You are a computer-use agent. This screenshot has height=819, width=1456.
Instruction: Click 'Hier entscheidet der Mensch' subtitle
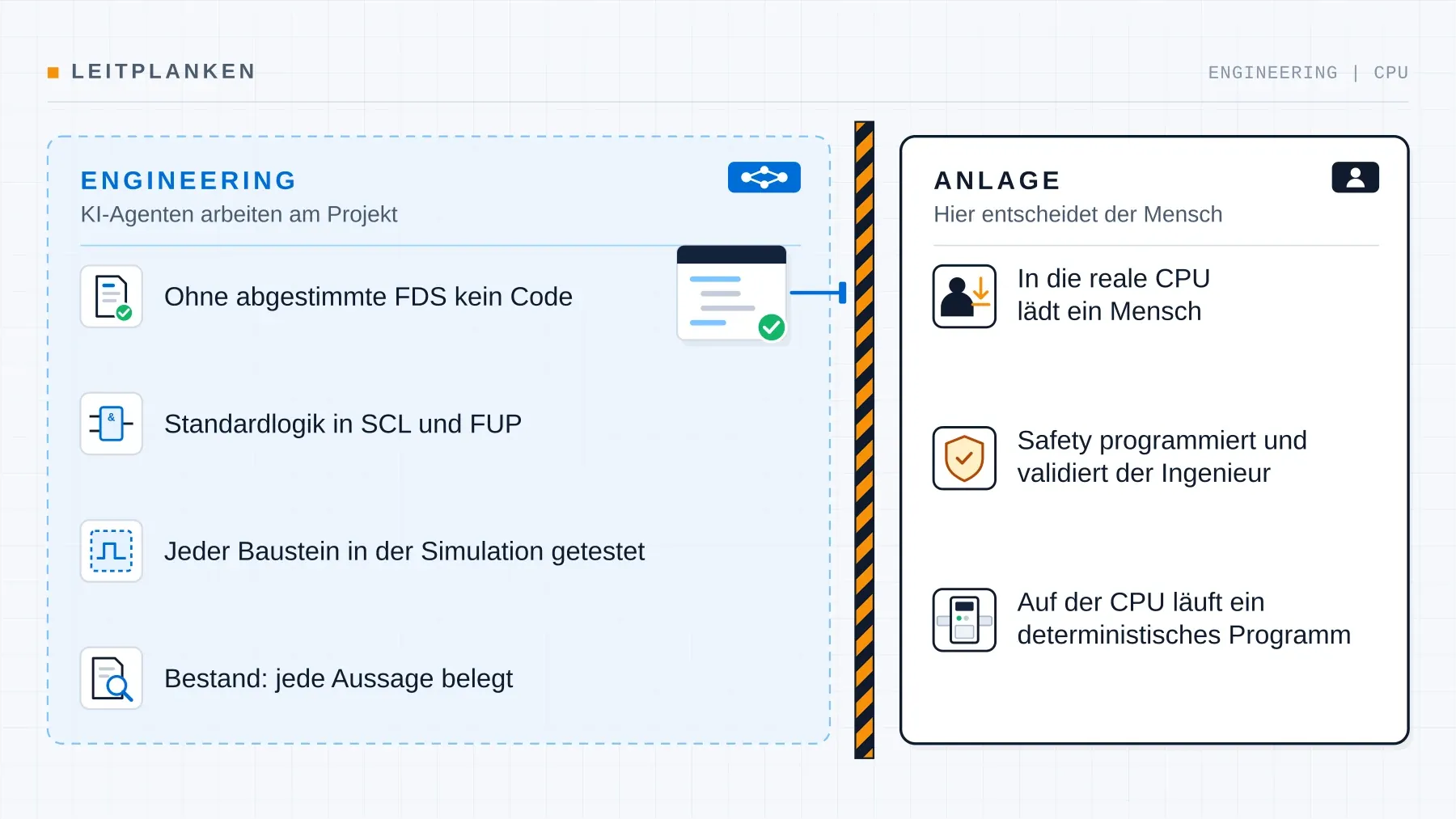pyautogui.click(x=1077, y=214)
